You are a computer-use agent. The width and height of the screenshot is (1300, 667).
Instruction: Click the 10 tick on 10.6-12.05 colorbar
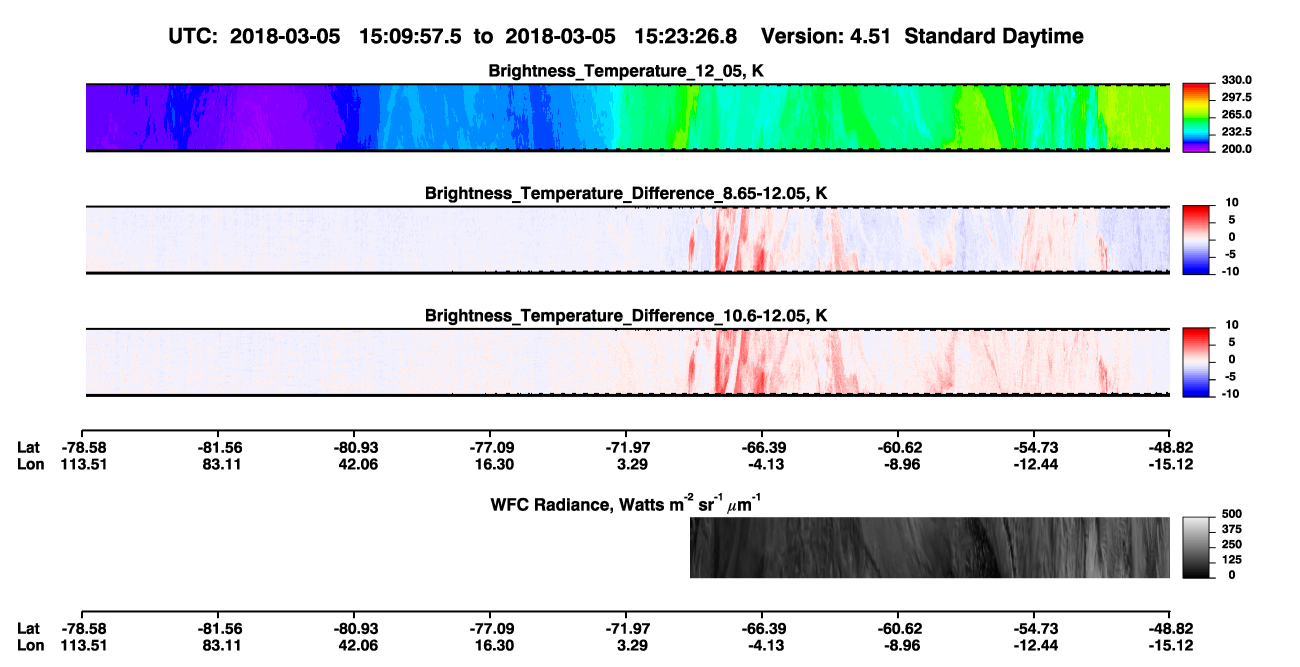click(1230, 325)
